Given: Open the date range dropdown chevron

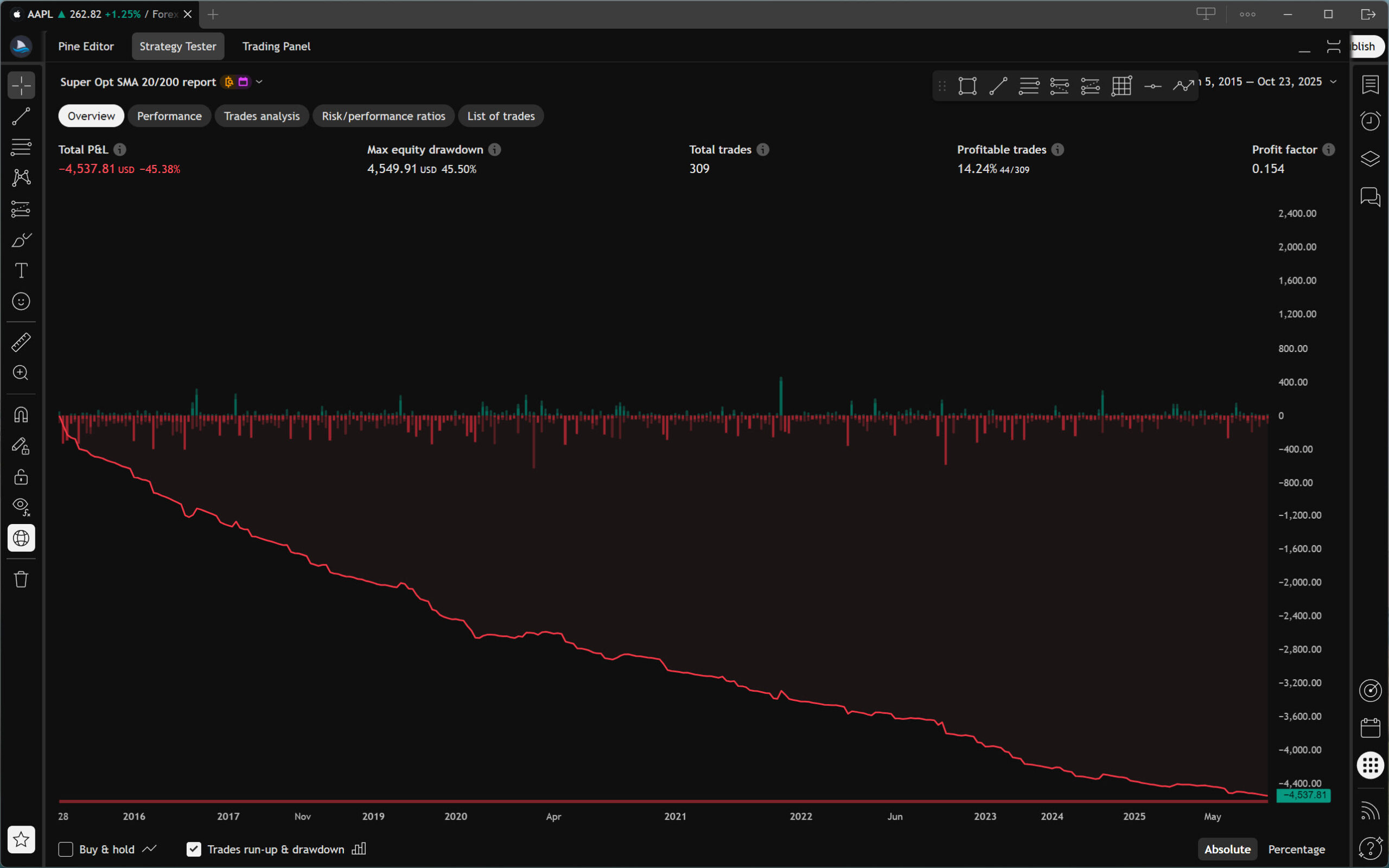Looking at the screenshot, I should pyautogui.click(x=1333, y=82).
